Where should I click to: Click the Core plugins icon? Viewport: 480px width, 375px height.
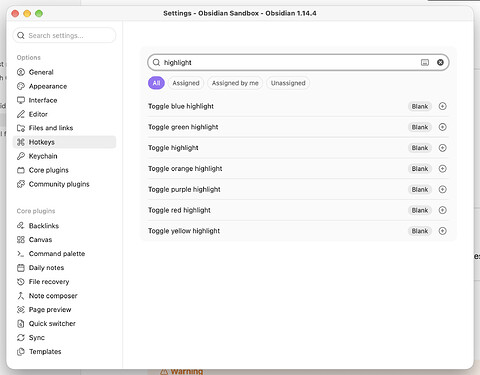(x=21, y=170)
